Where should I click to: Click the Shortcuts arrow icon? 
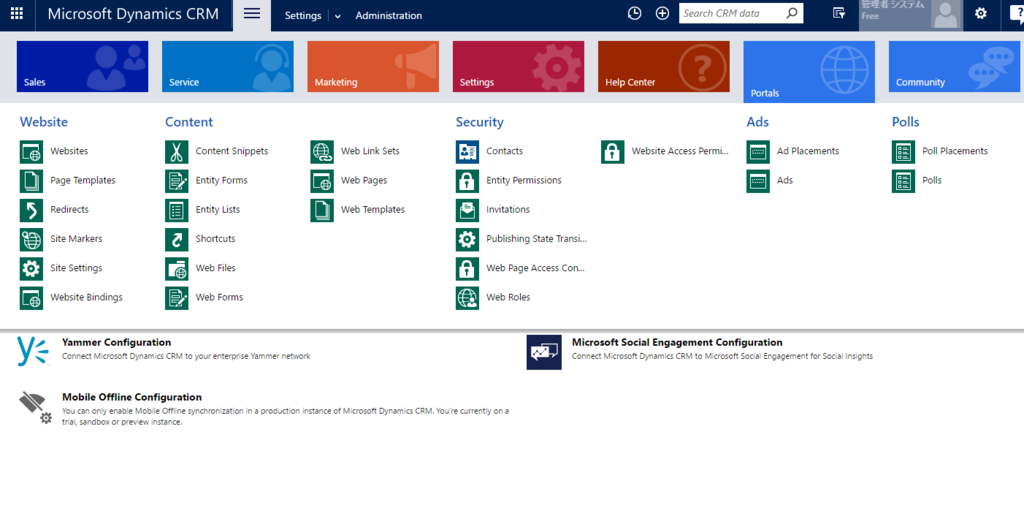[176, 240]
